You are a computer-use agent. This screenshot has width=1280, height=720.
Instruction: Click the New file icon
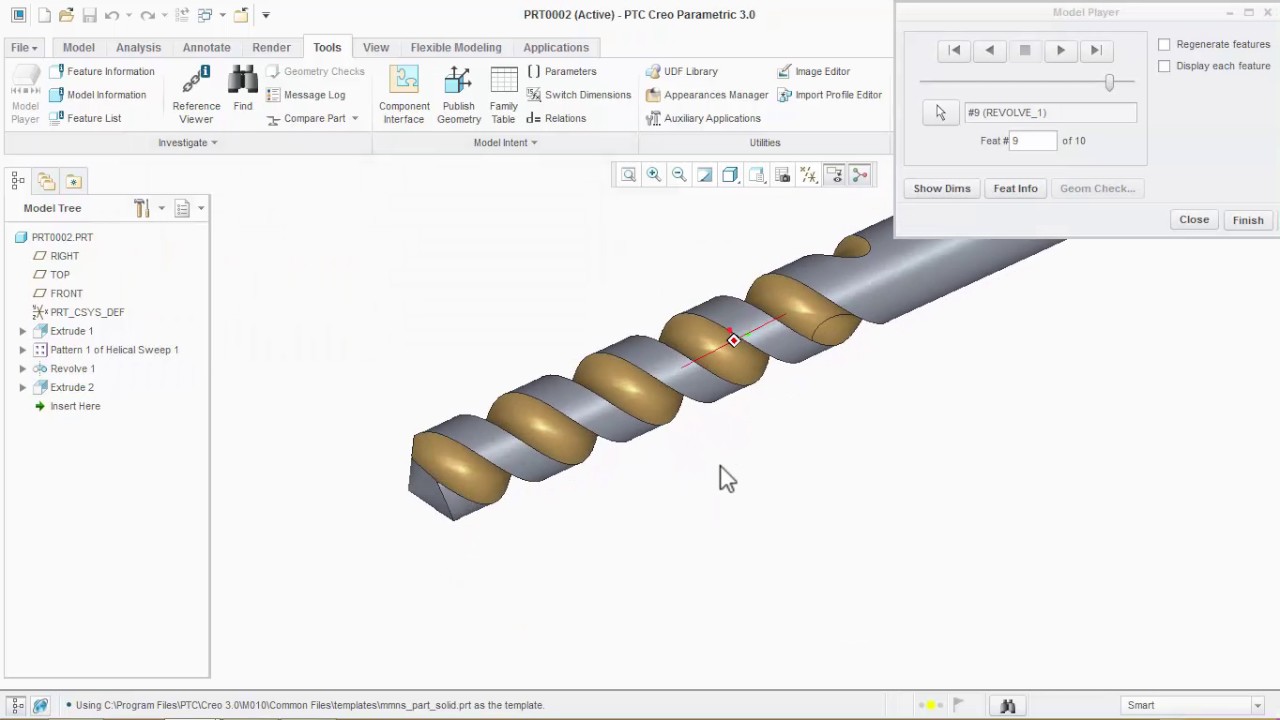44,15
